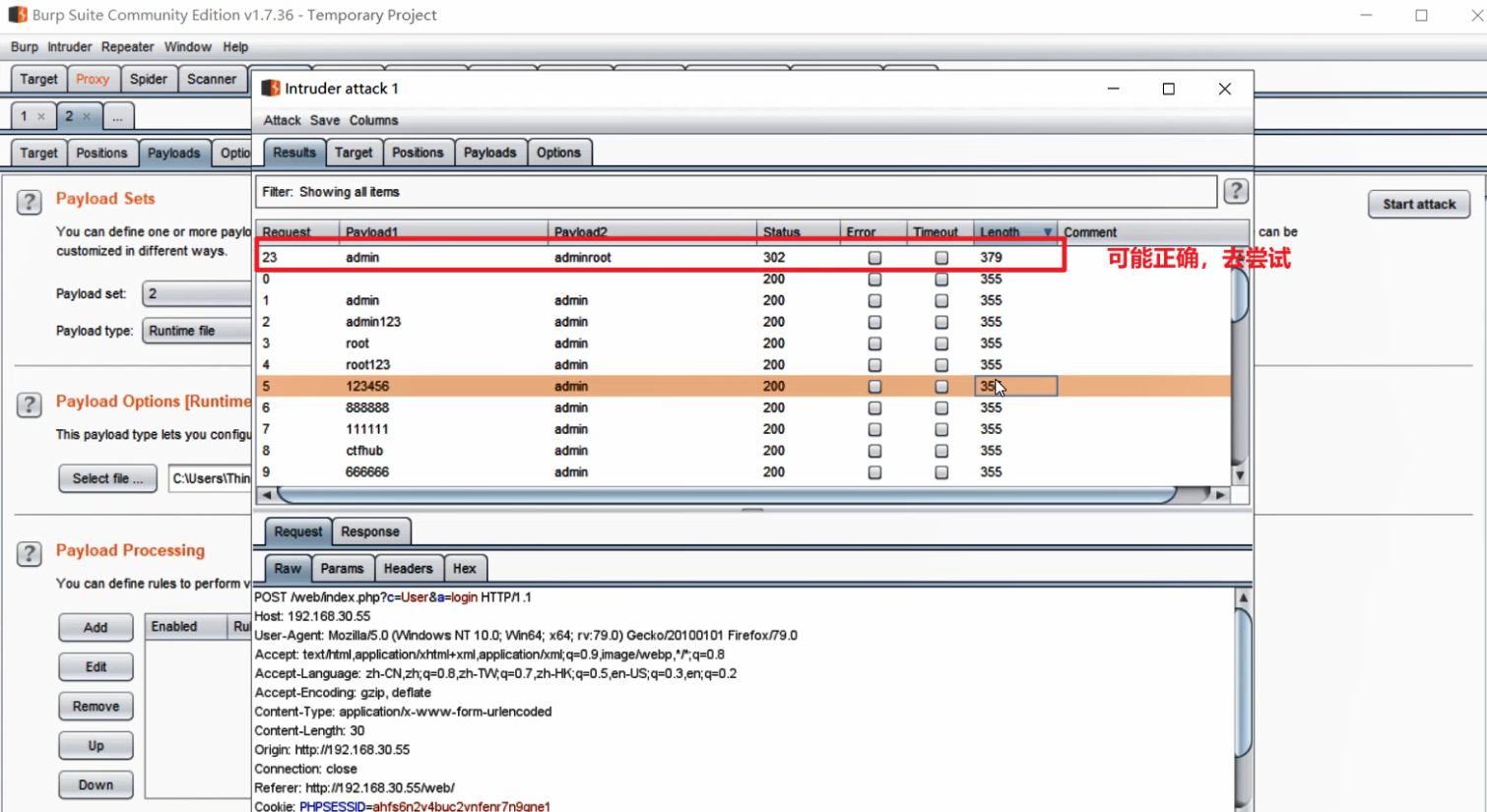This screenshot has width=1487, height=812.
Task: Open the Response tab
Action: 370,531
